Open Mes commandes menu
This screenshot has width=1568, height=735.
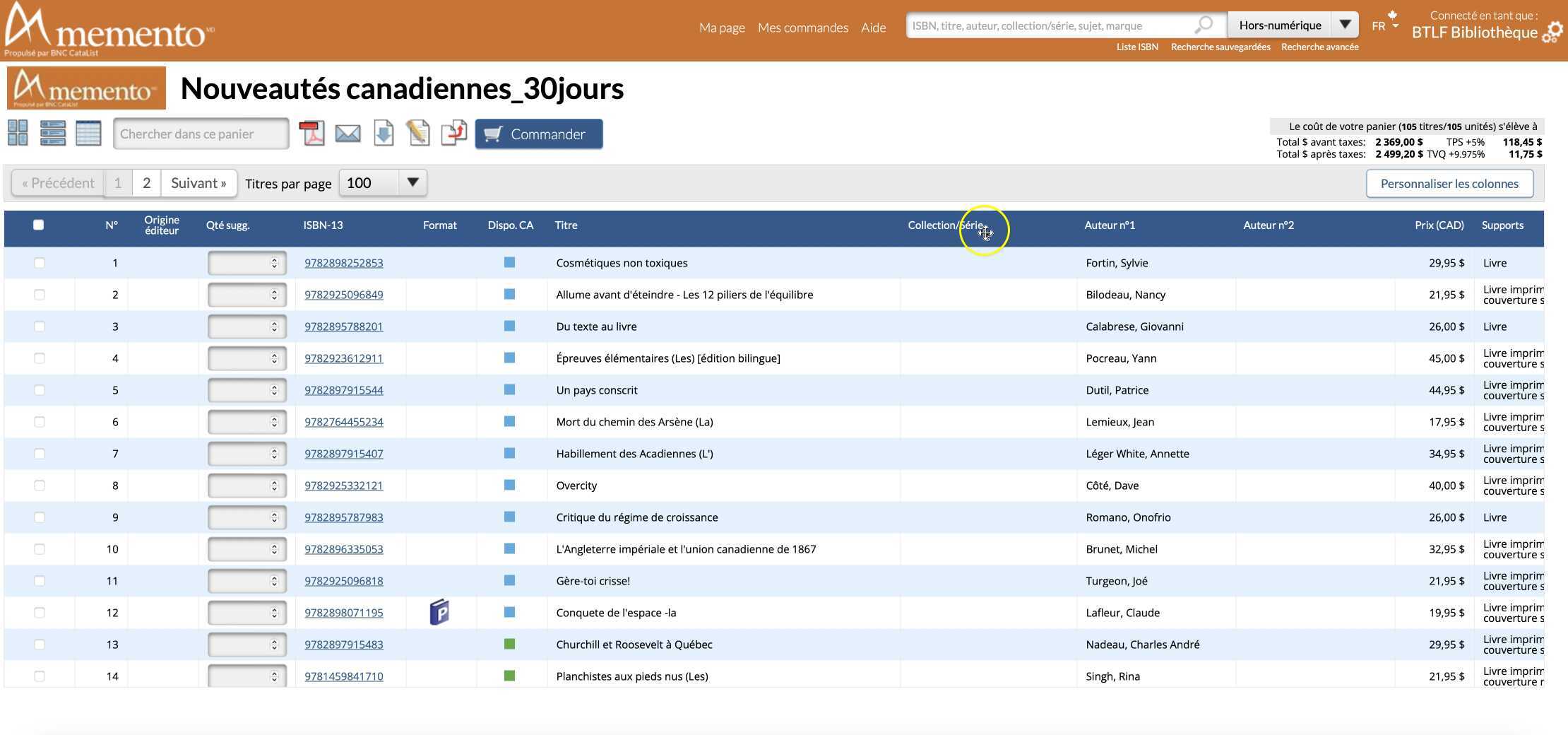(802, 28)
